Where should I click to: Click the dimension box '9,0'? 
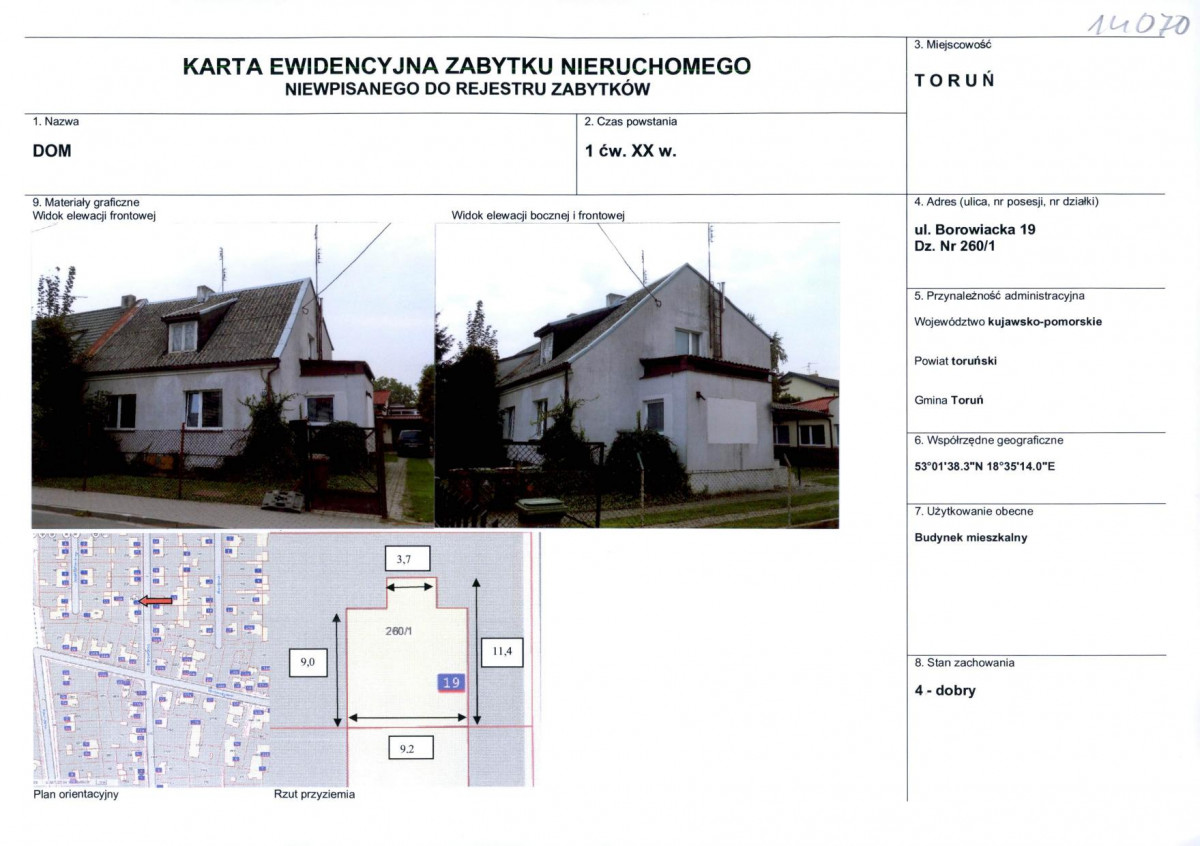click(x=306, y=662)
